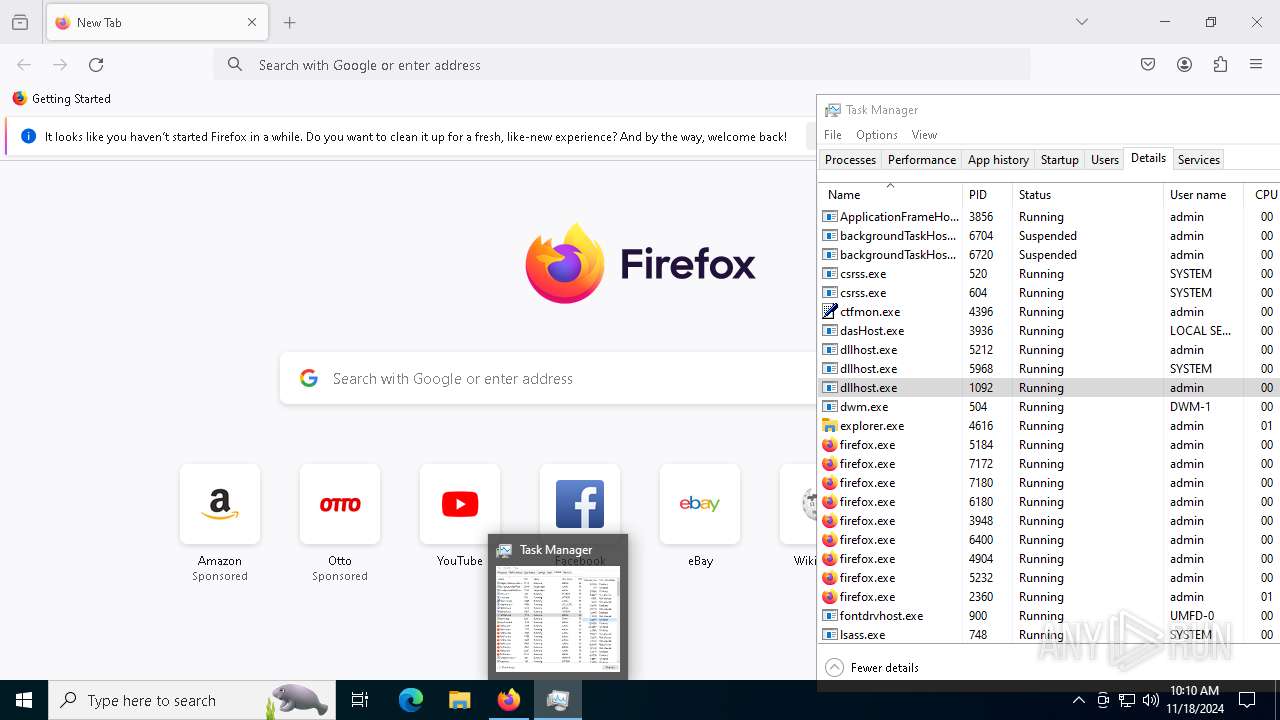Open the List all tabs dropdown
Screen dimensions: 1280x720
[x=1082, y=22]
